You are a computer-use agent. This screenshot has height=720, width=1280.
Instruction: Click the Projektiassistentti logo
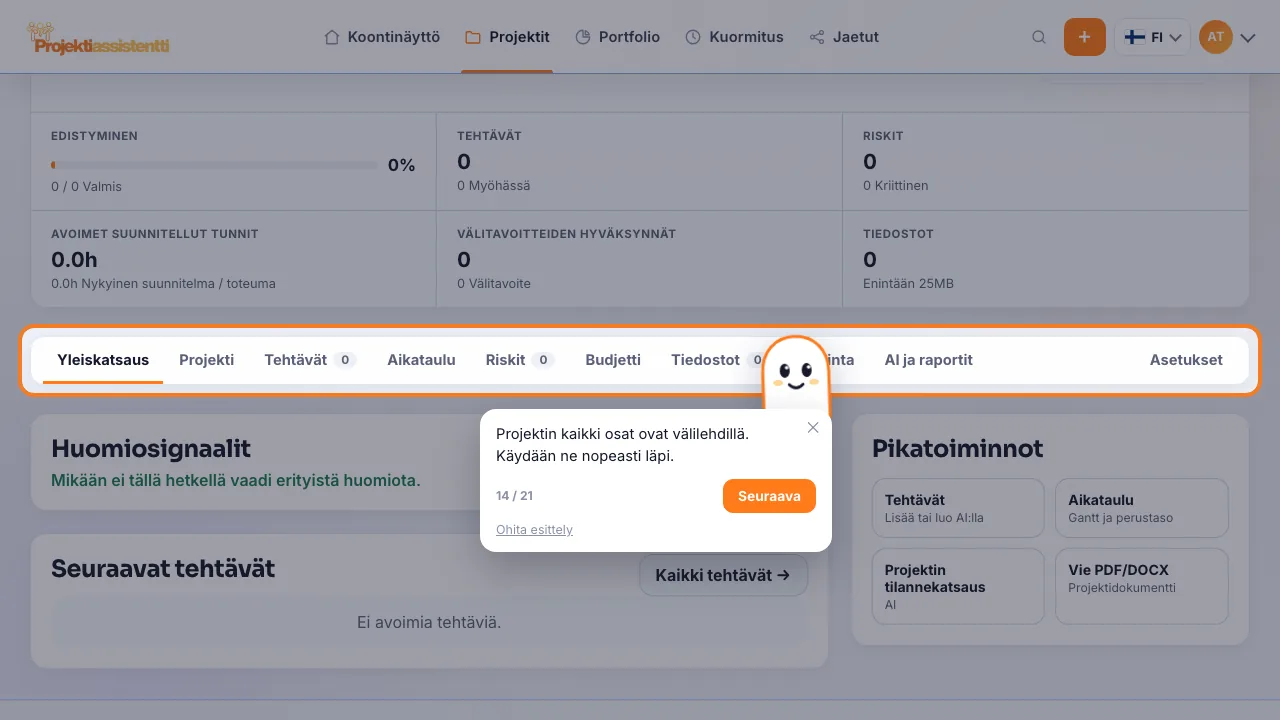tap(99, 39)
